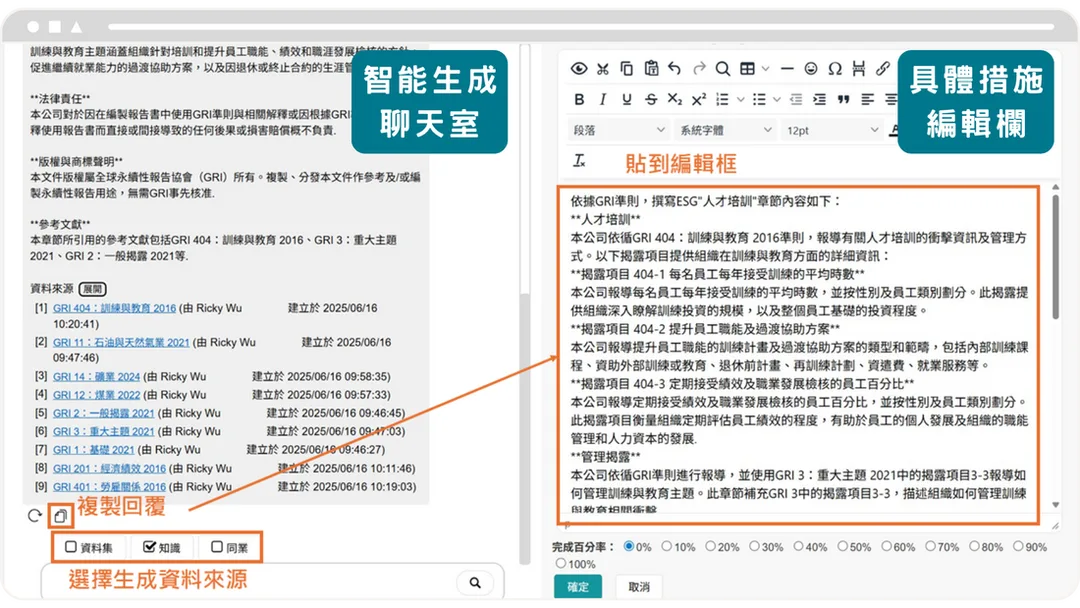
Task: Click the scissors cut icon
Action: [603, 68]
